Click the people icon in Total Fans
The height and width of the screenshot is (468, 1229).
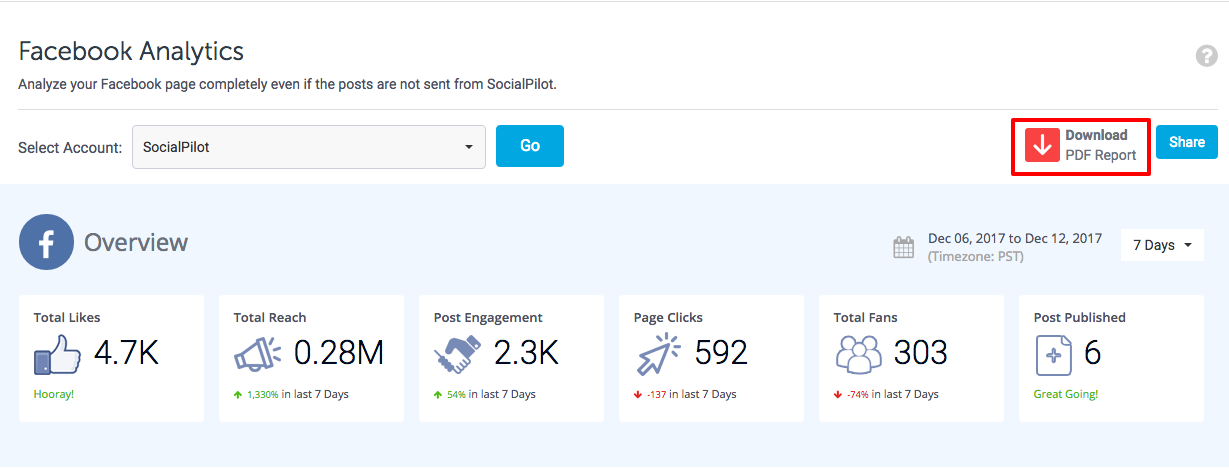pos(859,354)
